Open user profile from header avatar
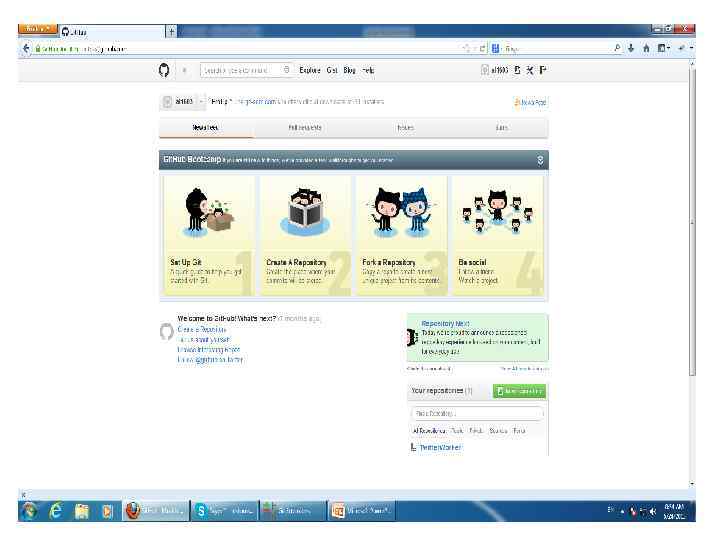Image resolution: width=720 pixels, height=540 pixels. pyautogui.click(x=495, y=70)
